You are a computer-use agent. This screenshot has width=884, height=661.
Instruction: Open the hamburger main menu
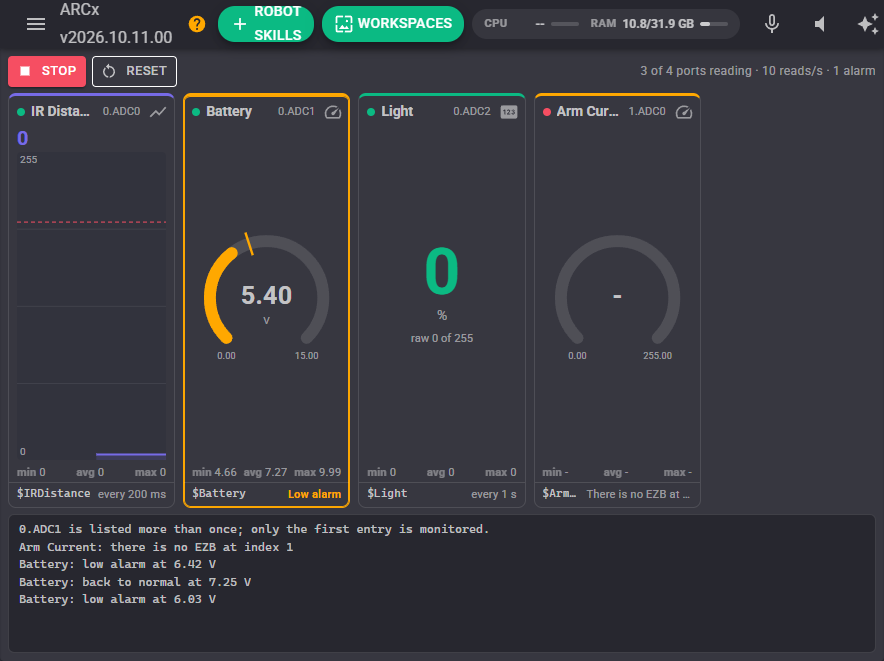(36, 24)
